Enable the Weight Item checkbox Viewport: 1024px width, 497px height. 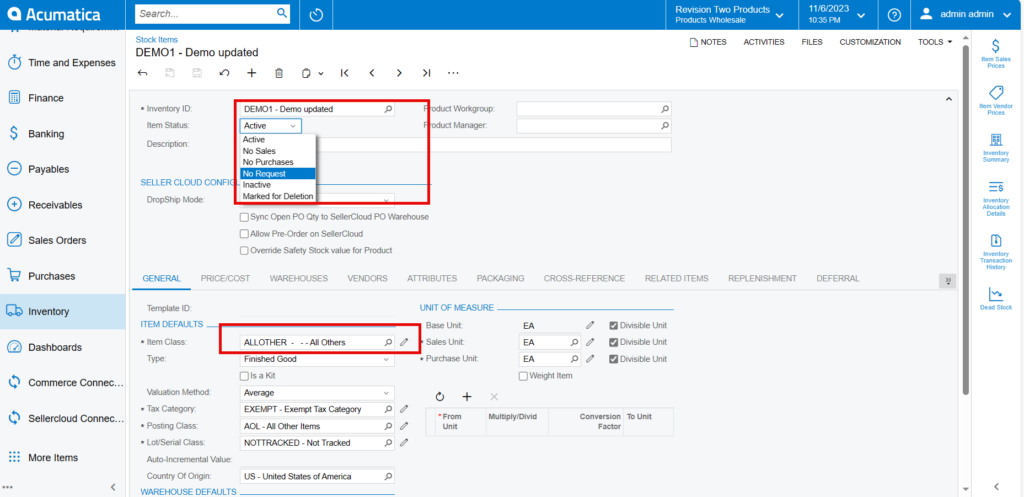click(x=523, y=376)
